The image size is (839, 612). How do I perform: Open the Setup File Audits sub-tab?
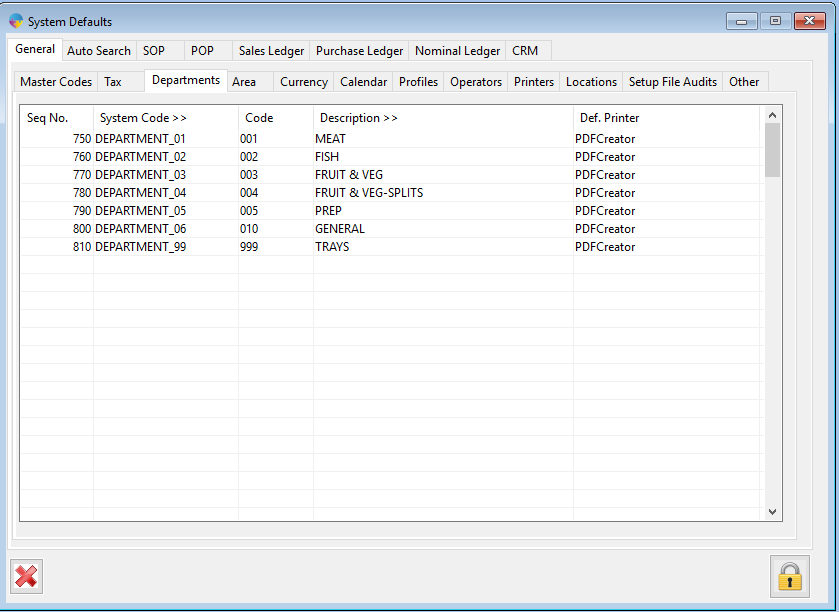click(x=673, y=82)
